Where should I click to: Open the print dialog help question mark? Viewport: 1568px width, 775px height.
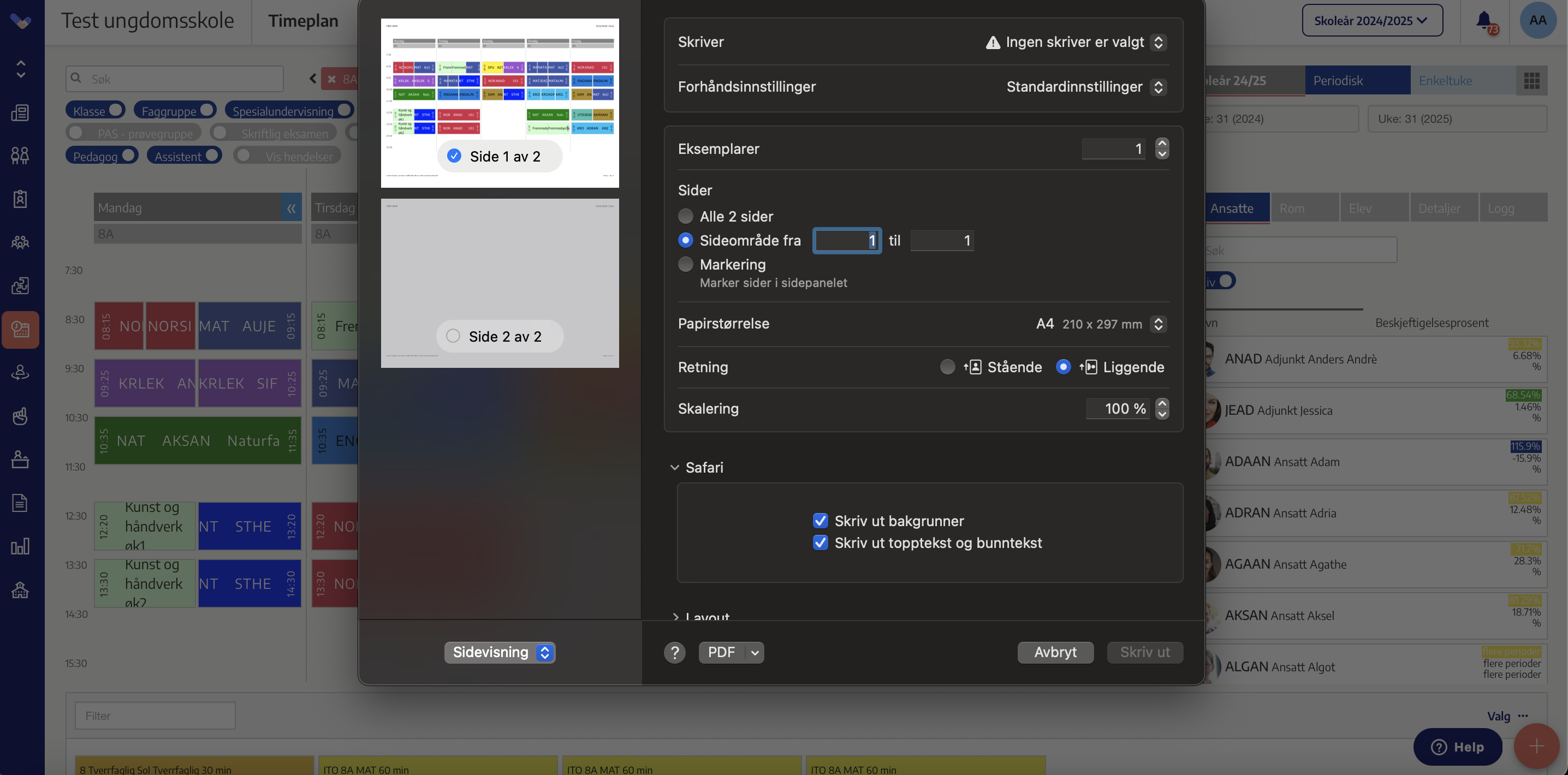coord(674,652)
